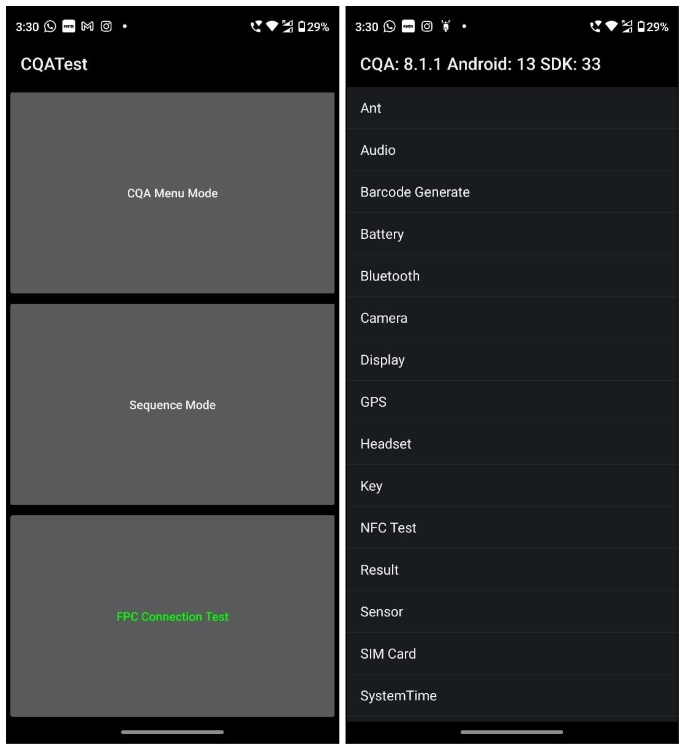
Task: Tap the battery icon showing 29% on left screen
Action: (301, 26)
